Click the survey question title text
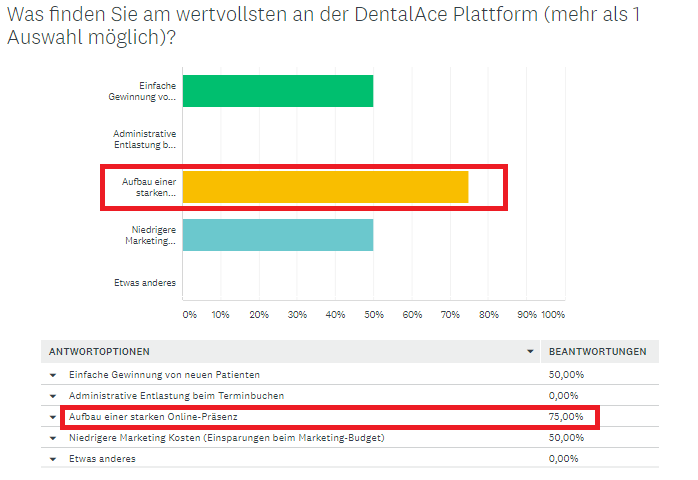This screenshot has height=480, width=698. [x=324, y=26]
